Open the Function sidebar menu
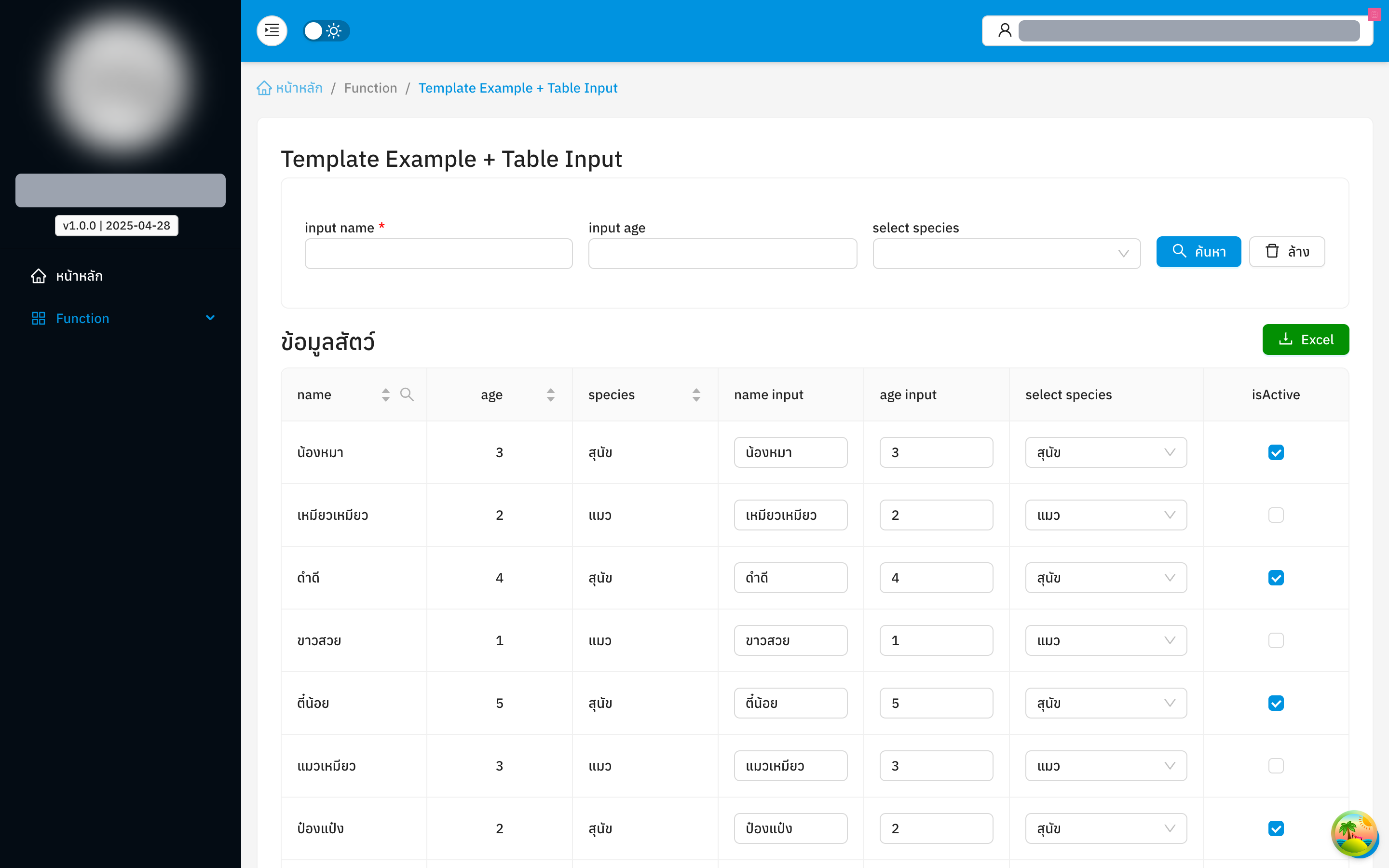This screenshot has height=868, width=1389. (x=121, y=318)
